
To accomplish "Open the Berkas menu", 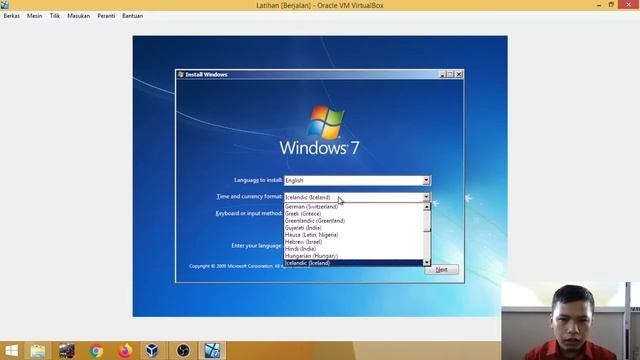I will click(11, 16).
